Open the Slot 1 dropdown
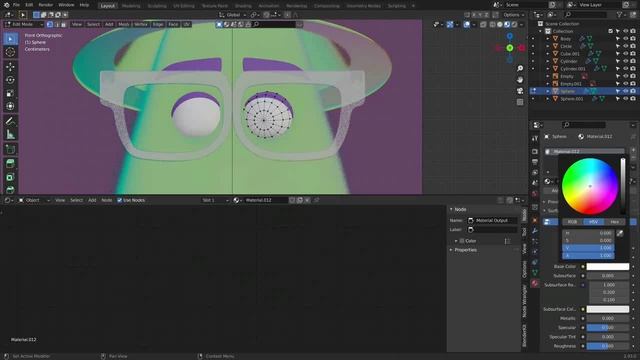 click(x=215, y=200)
